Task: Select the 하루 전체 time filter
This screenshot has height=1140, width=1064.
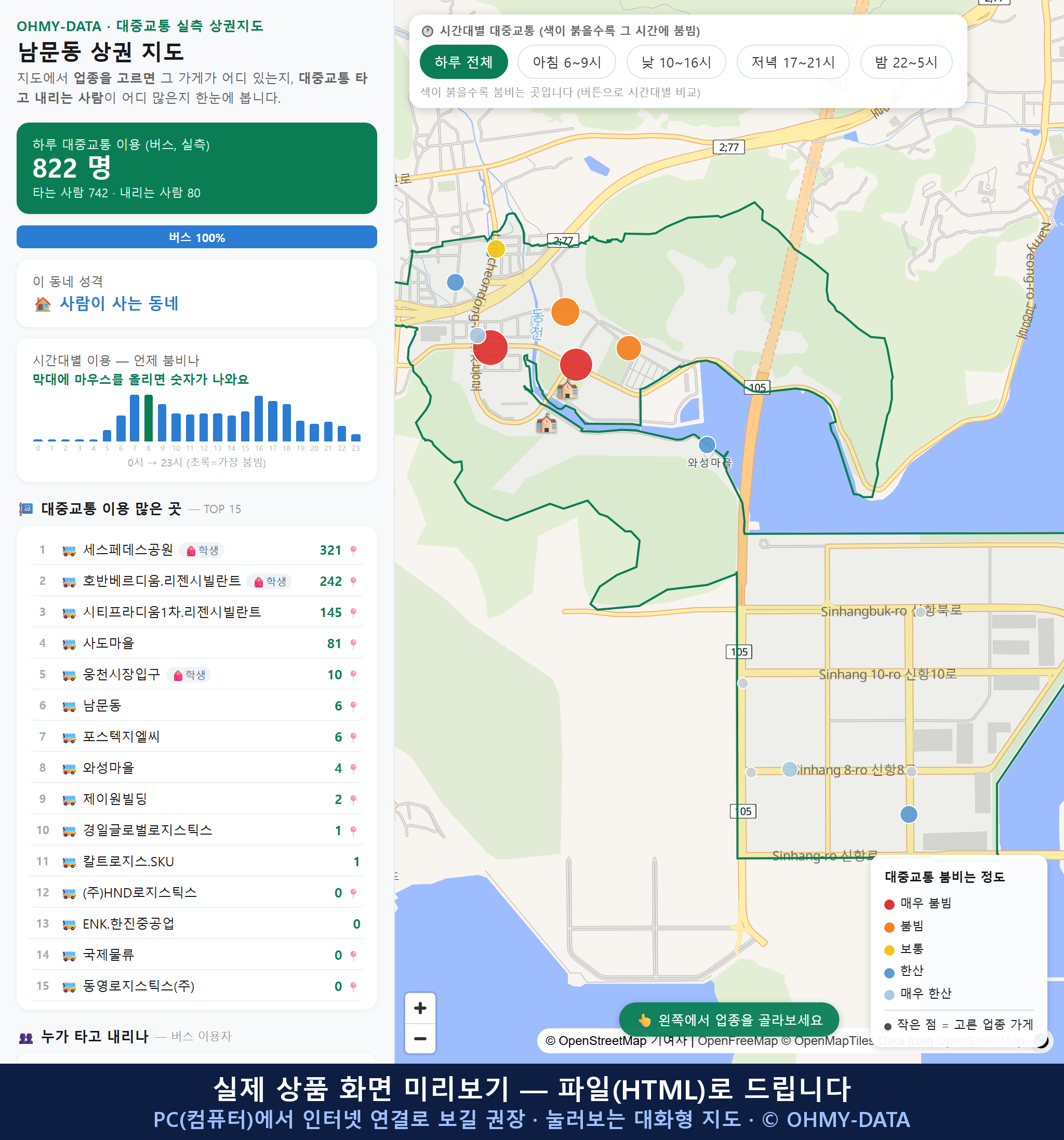Action: click(x=463, y=62)
